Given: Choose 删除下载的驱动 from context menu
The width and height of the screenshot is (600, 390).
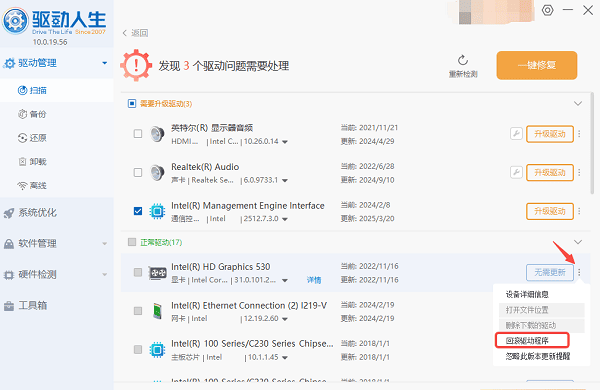Looking at the screenshot, I should click(x=541, y=325).
